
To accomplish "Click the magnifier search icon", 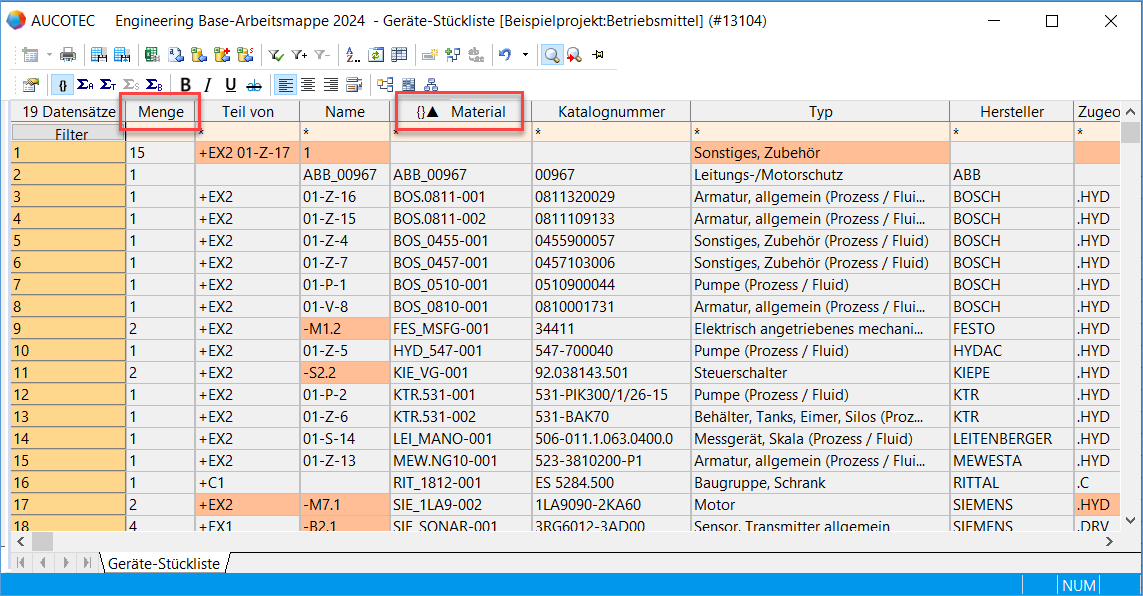I will point(551,55).
